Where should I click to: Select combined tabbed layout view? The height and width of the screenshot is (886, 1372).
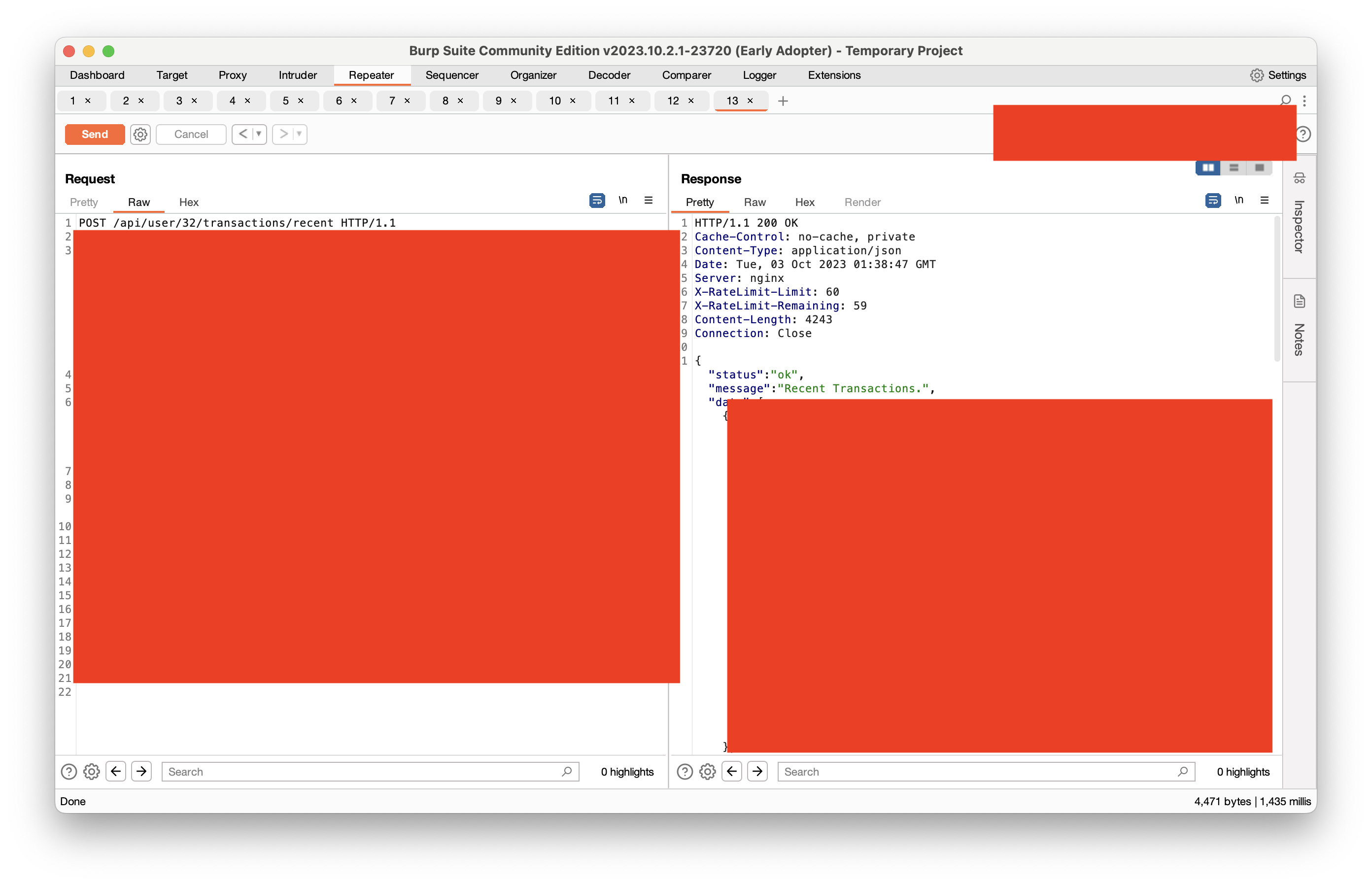tap(1259, 168)
